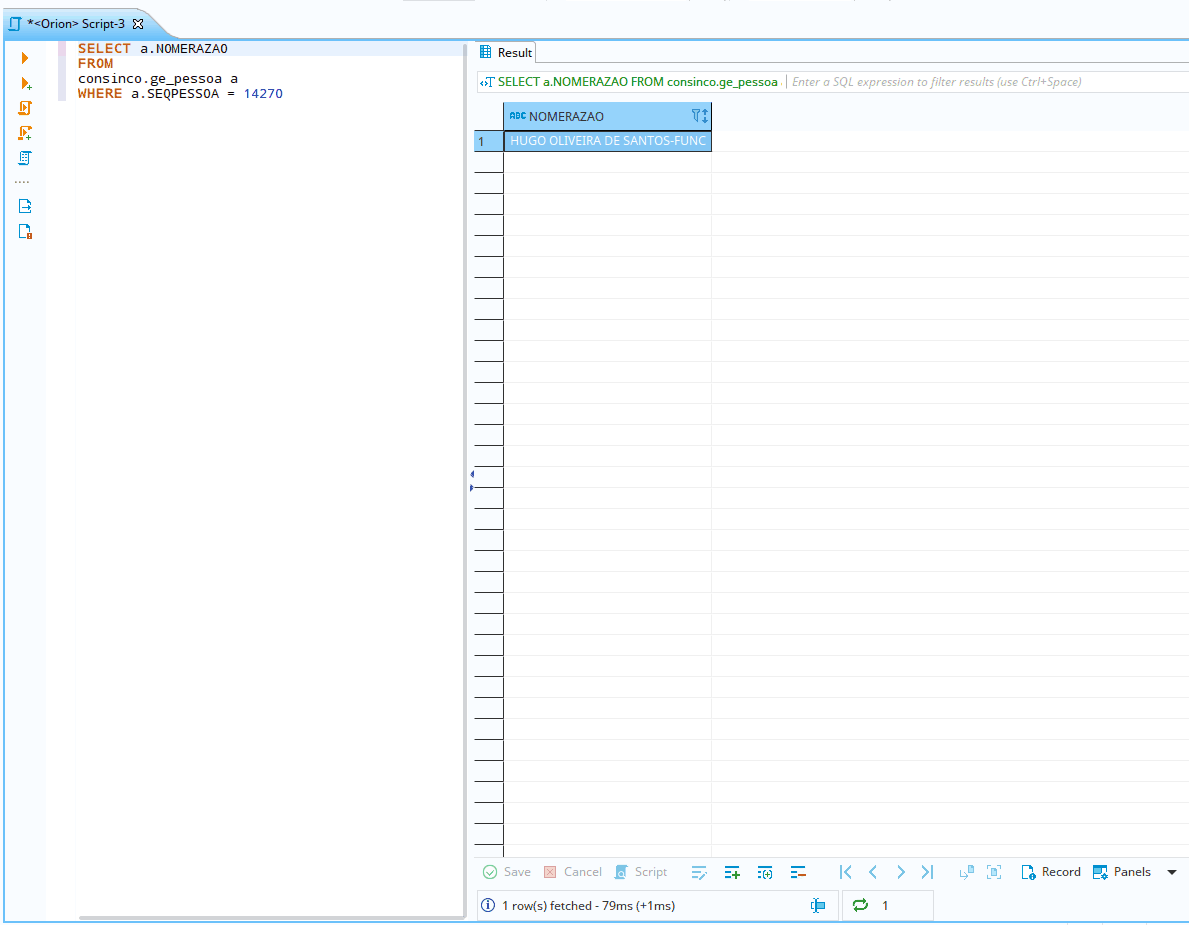Toggle the value panel with Panels button
The height and width of the screenshot is (925, 1189).
[x=1122, y=871]
